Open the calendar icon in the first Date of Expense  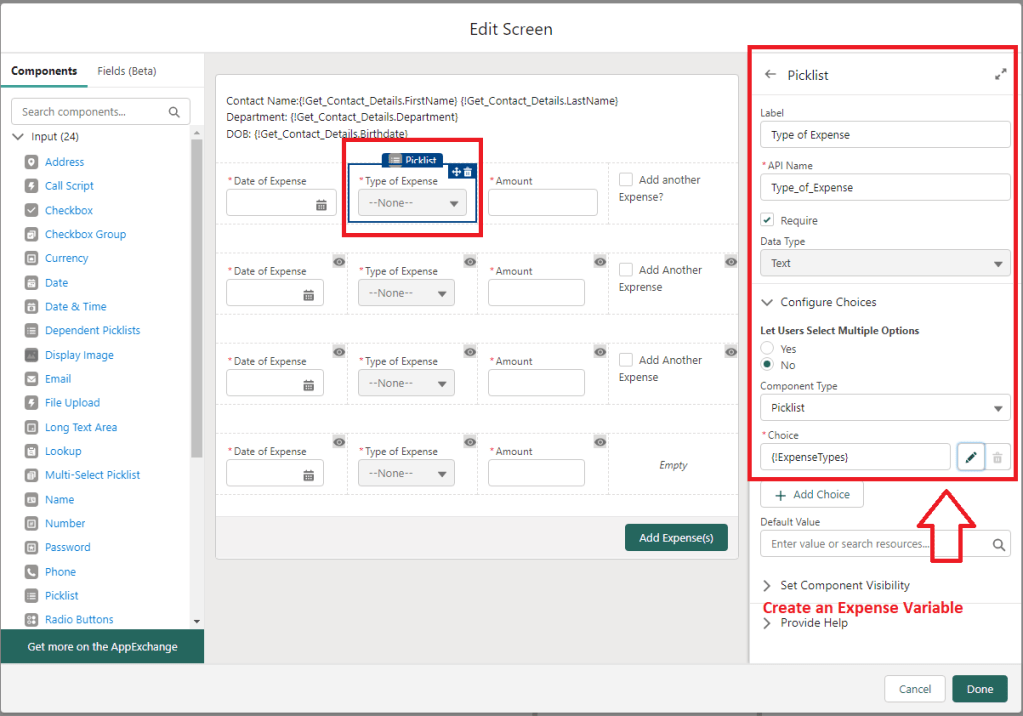(322, 204)
